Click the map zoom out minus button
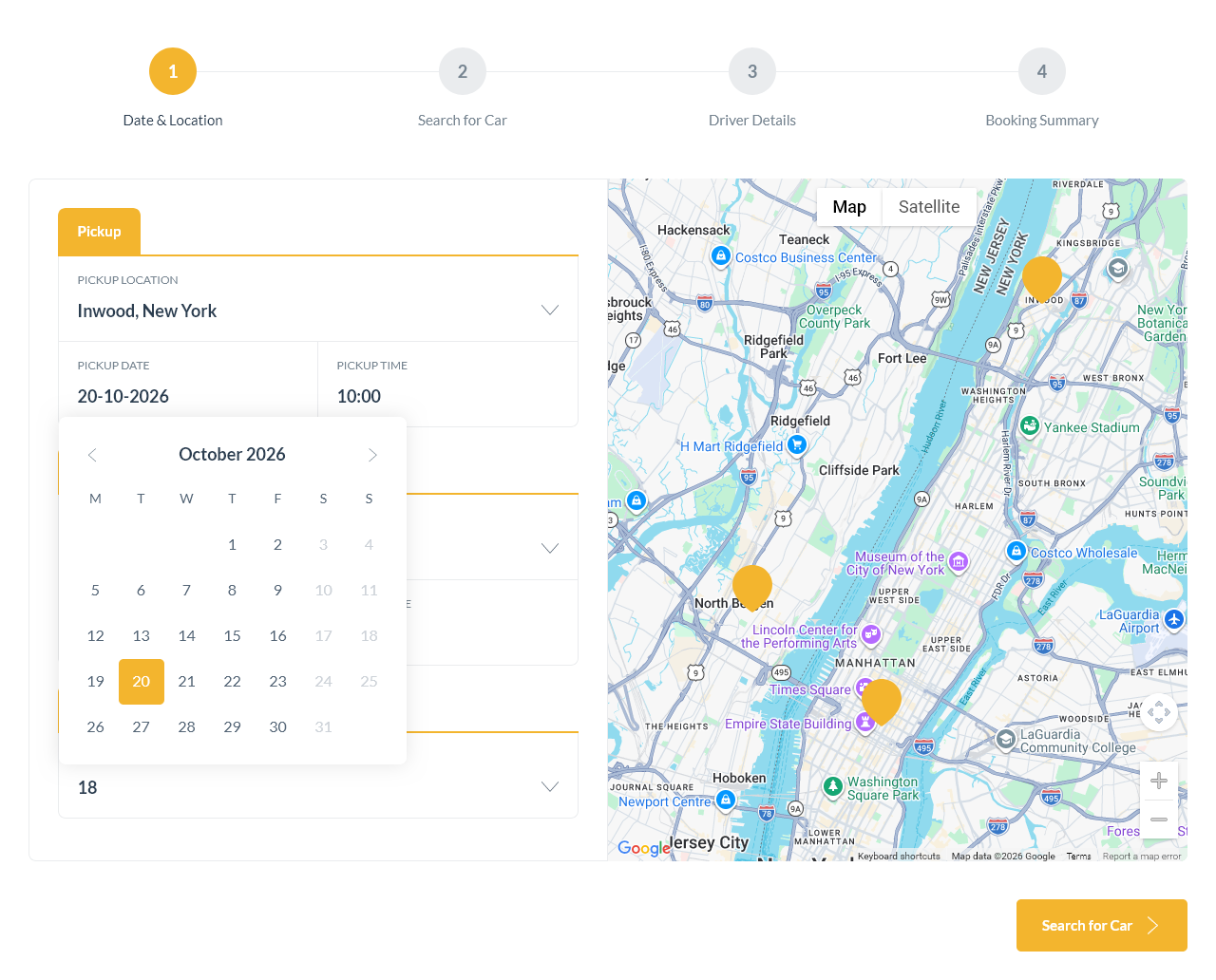Viewport: 1216px width, 980px height. click(1158, 819)
